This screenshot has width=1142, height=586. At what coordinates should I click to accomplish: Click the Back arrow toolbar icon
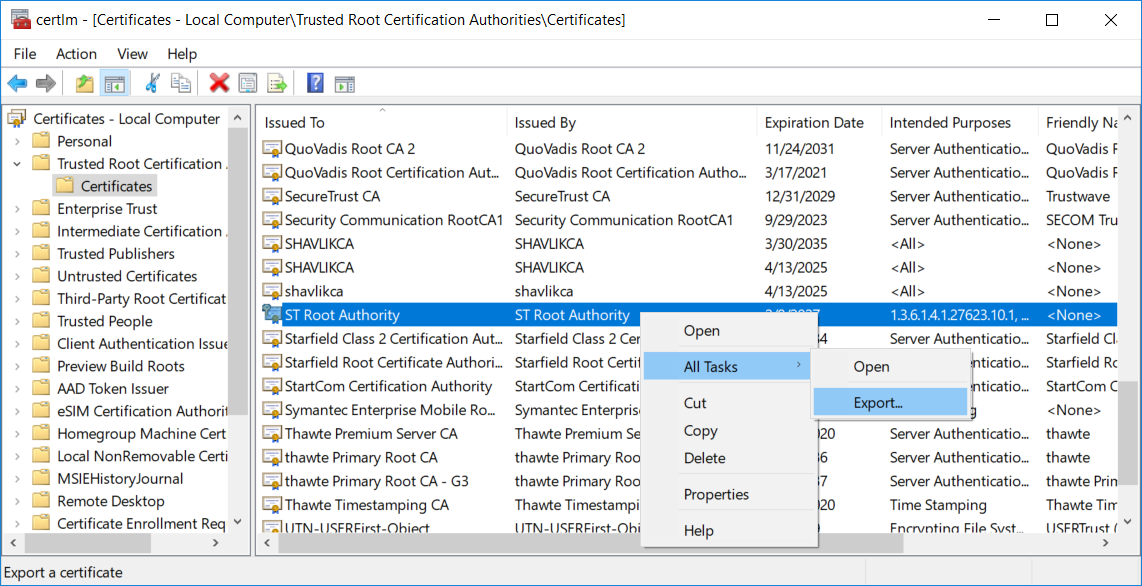pos(17,83)
